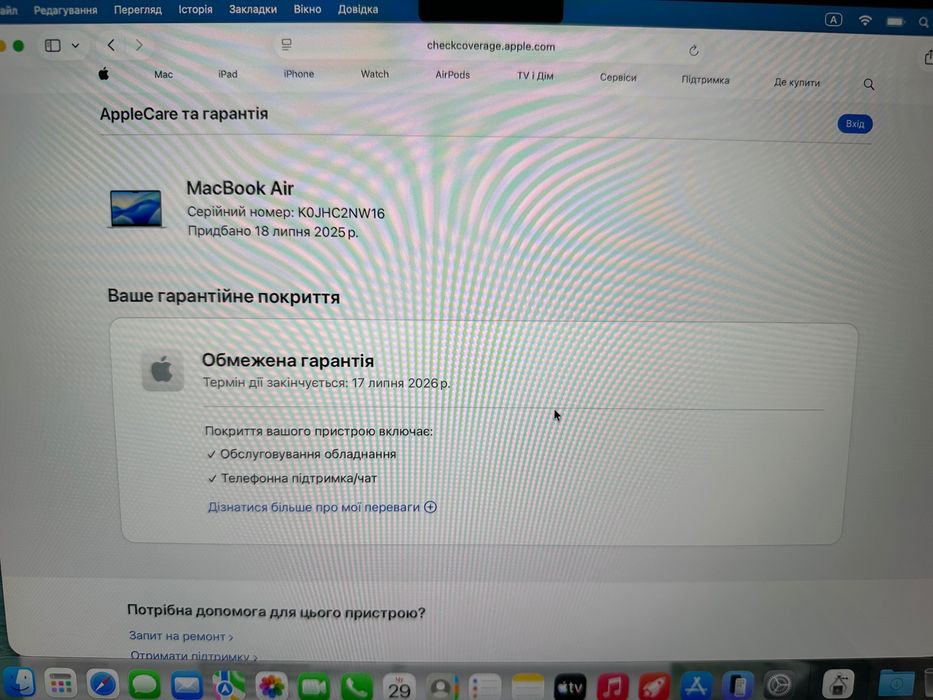Image resolution: width=933 pixels, height=700 pixels.
Task: Expand Дізнатися більше про мої переваги
Action: 322,507
